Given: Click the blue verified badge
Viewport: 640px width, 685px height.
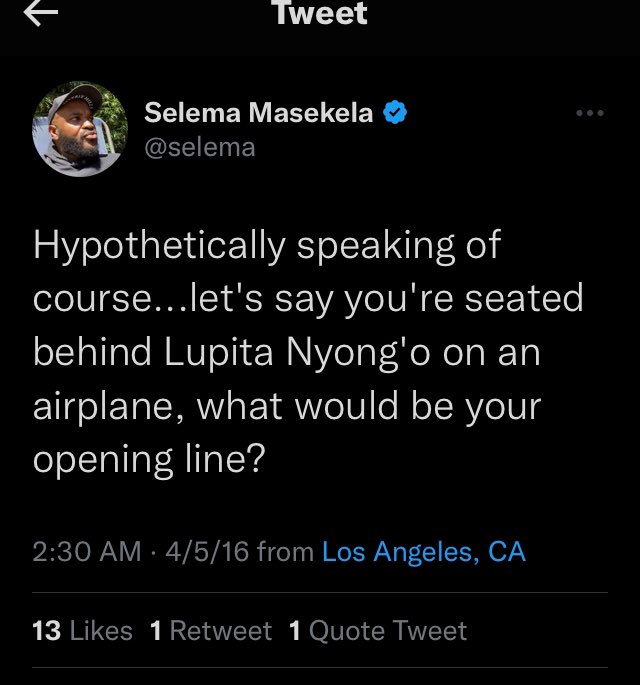Looking at the screenshot, I should 395,114.
